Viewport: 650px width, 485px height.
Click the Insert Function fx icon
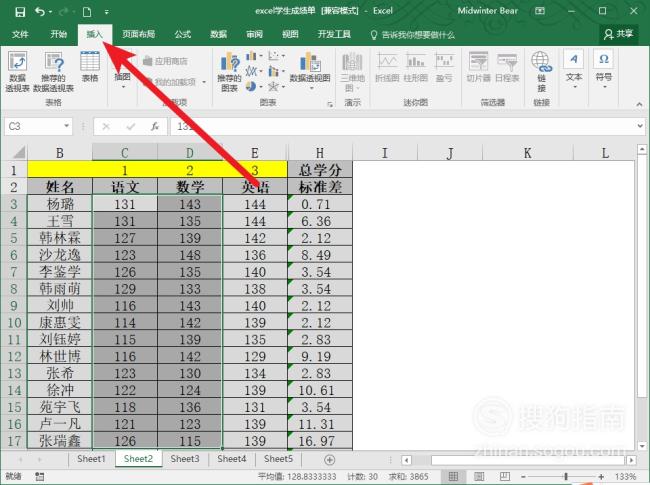pyautogui.click(x=155, y=126)
